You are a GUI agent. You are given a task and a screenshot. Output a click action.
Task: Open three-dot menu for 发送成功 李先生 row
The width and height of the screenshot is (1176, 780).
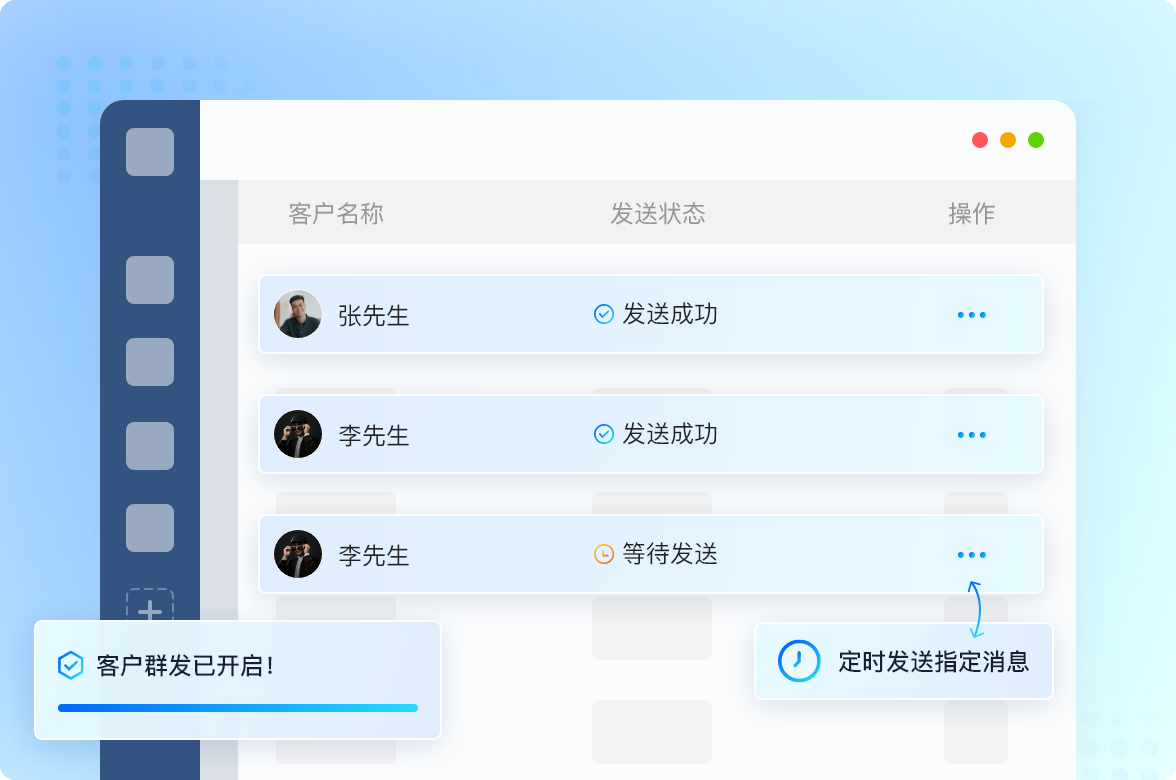(971, 435)
